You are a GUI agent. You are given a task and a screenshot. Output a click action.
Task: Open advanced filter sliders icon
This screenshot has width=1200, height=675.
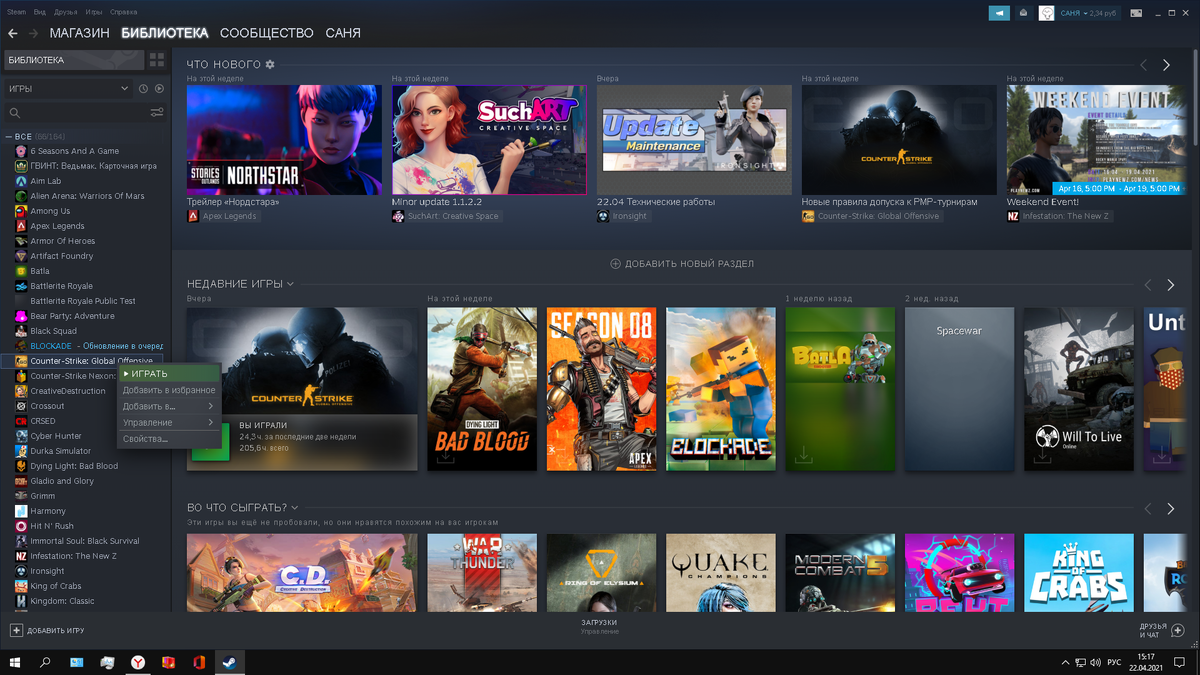tap(157, 113)
